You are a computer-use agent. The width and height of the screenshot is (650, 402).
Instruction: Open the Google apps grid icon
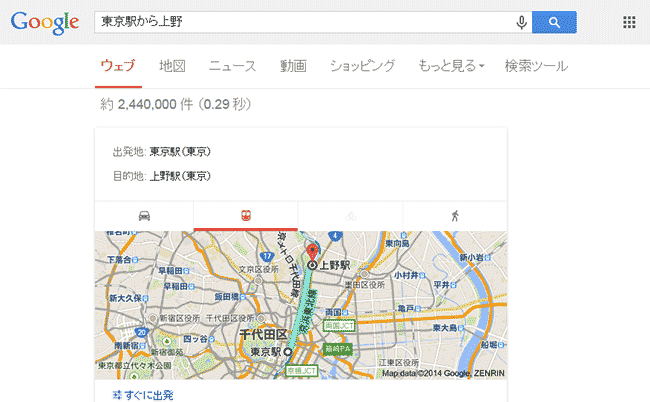629,22
